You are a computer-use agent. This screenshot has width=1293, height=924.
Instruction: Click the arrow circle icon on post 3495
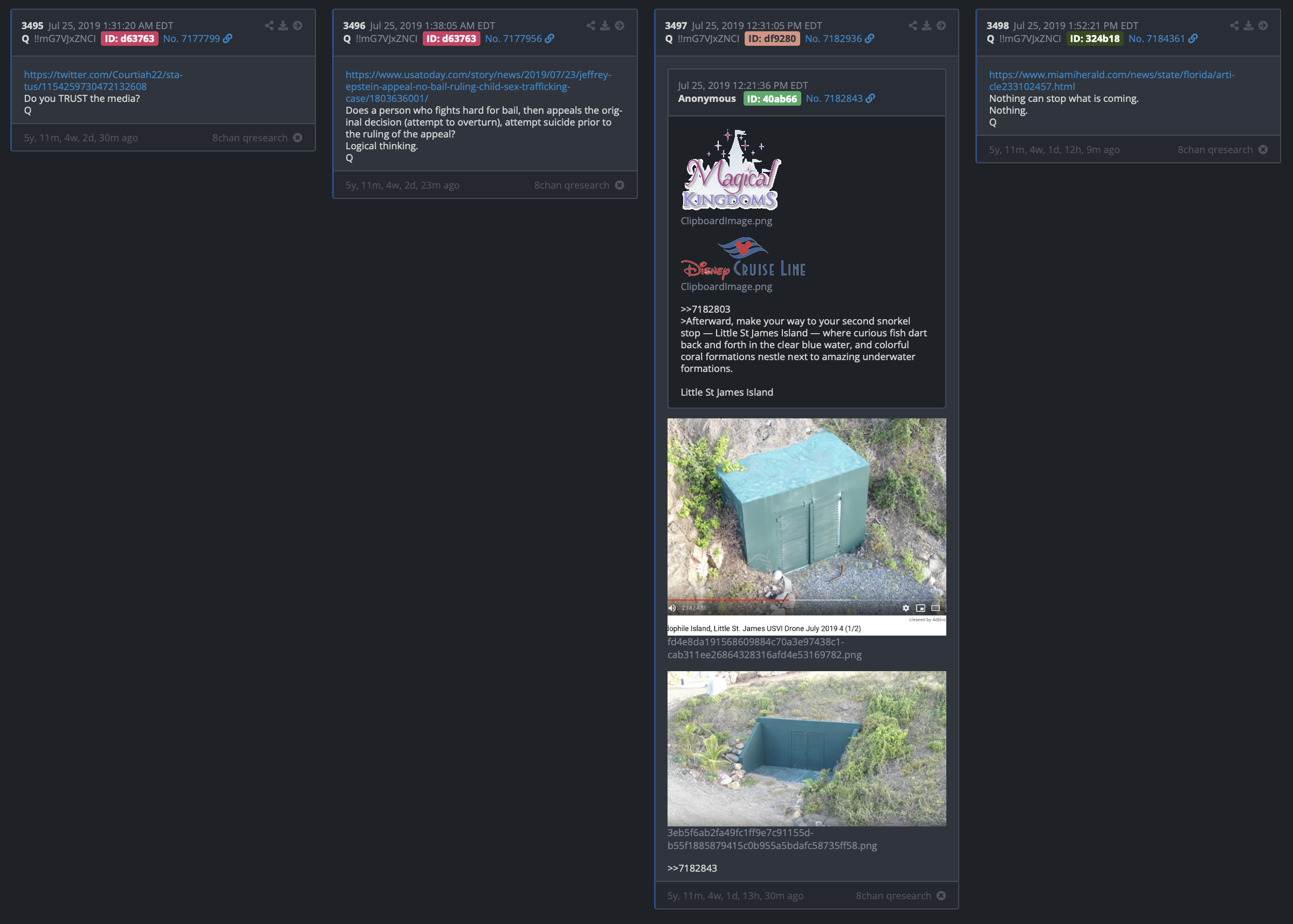coord(298,25)
